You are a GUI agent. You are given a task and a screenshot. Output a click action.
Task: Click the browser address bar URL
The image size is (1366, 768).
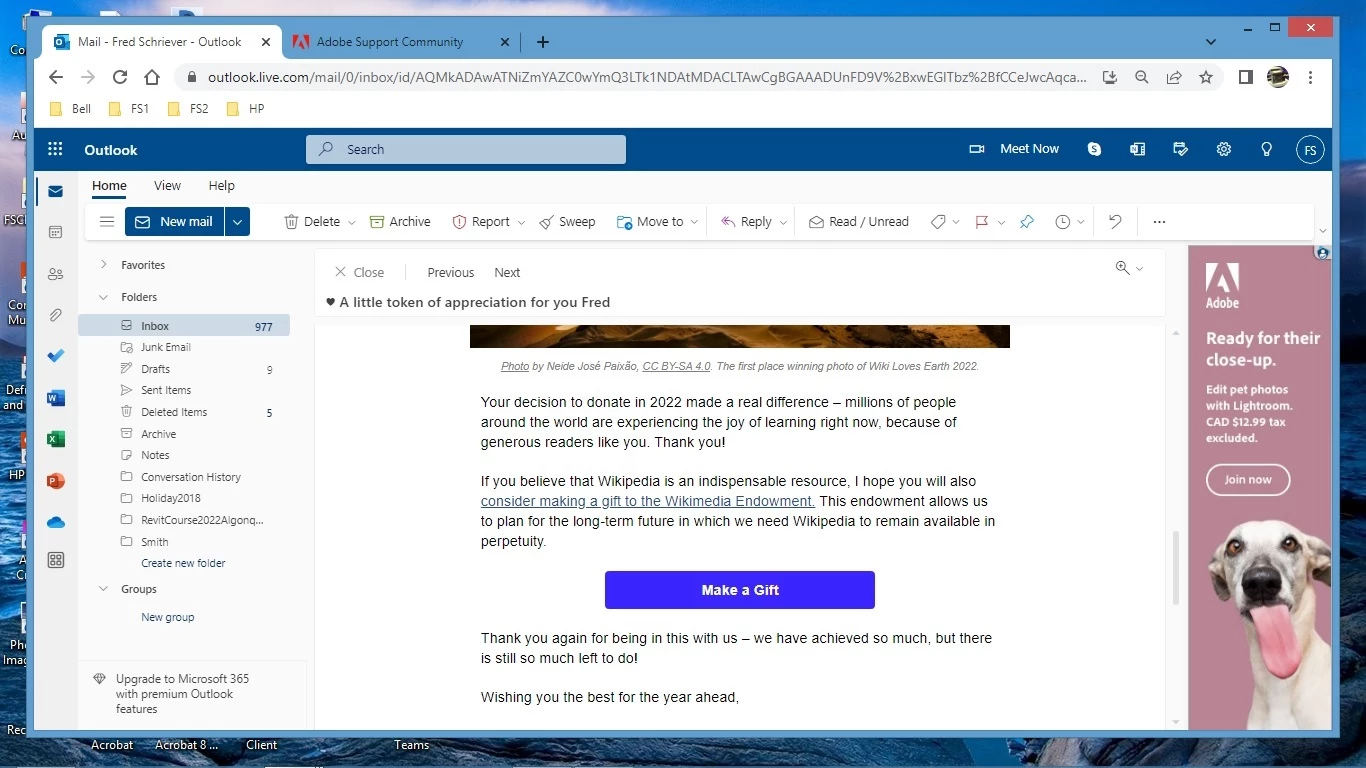647,77
